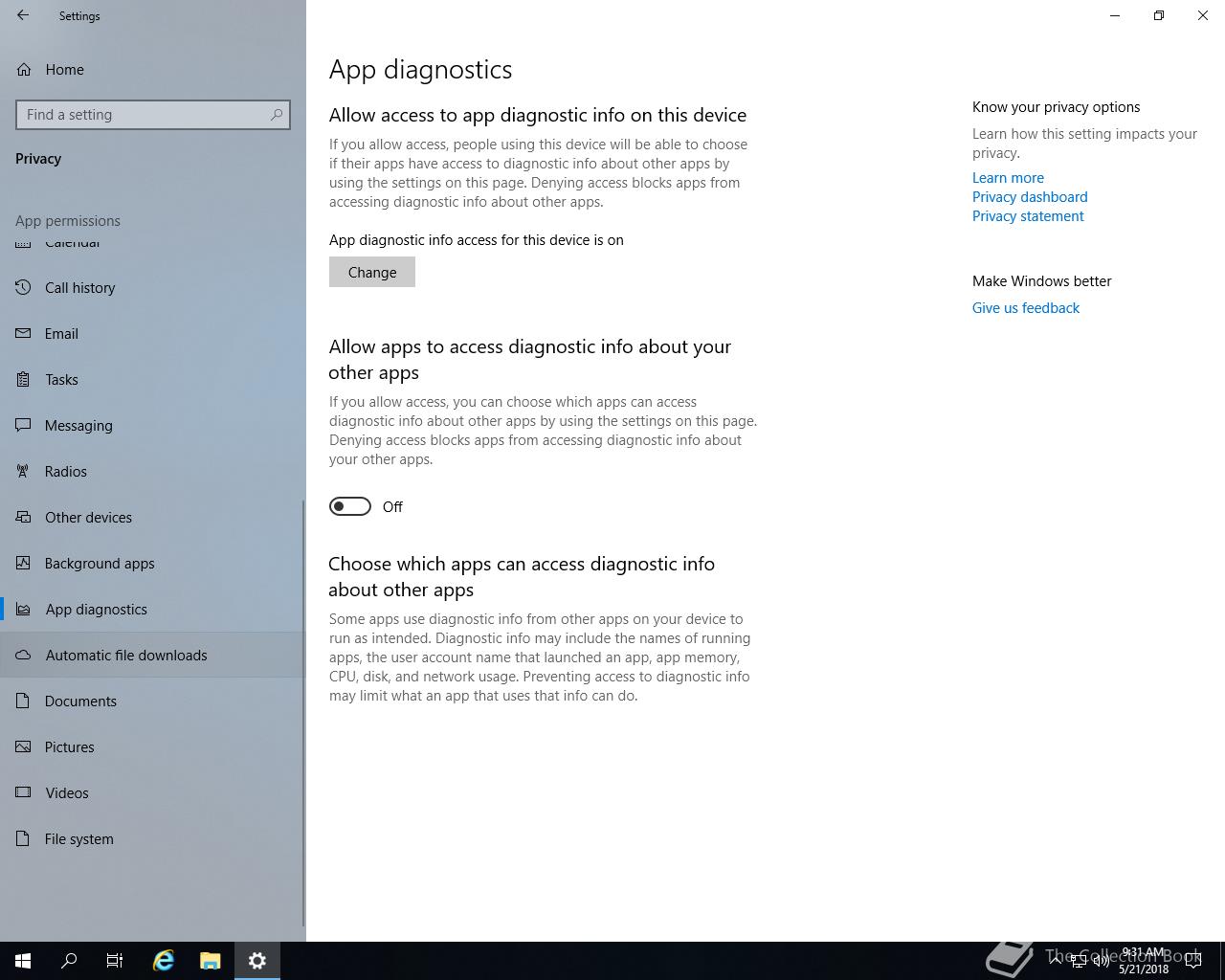This screenshot has width=1225, height=980.
Task: Open Task View on taskbar
Action: (x=115, y=961)
